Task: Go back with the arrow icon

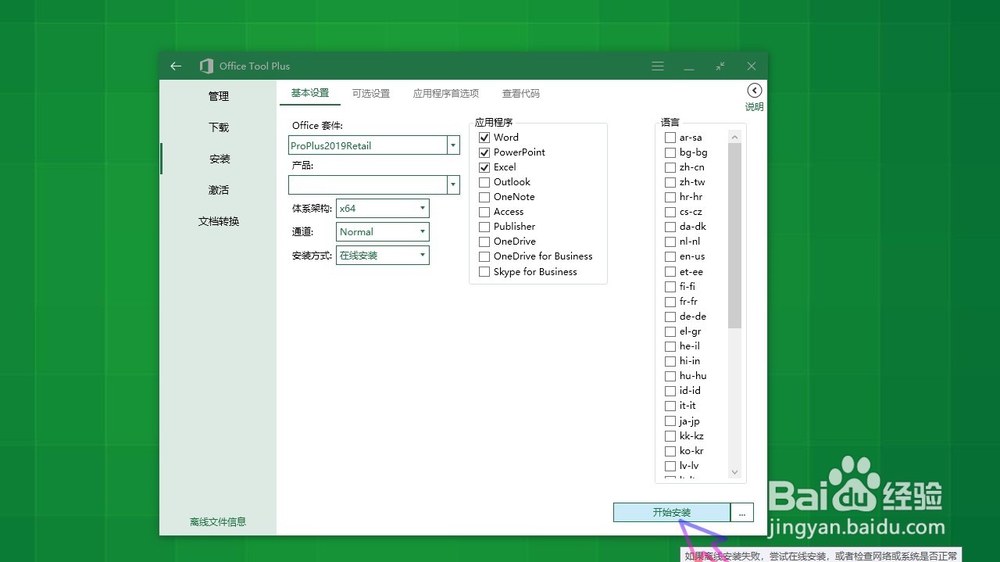Action: [x=176, y=66]
